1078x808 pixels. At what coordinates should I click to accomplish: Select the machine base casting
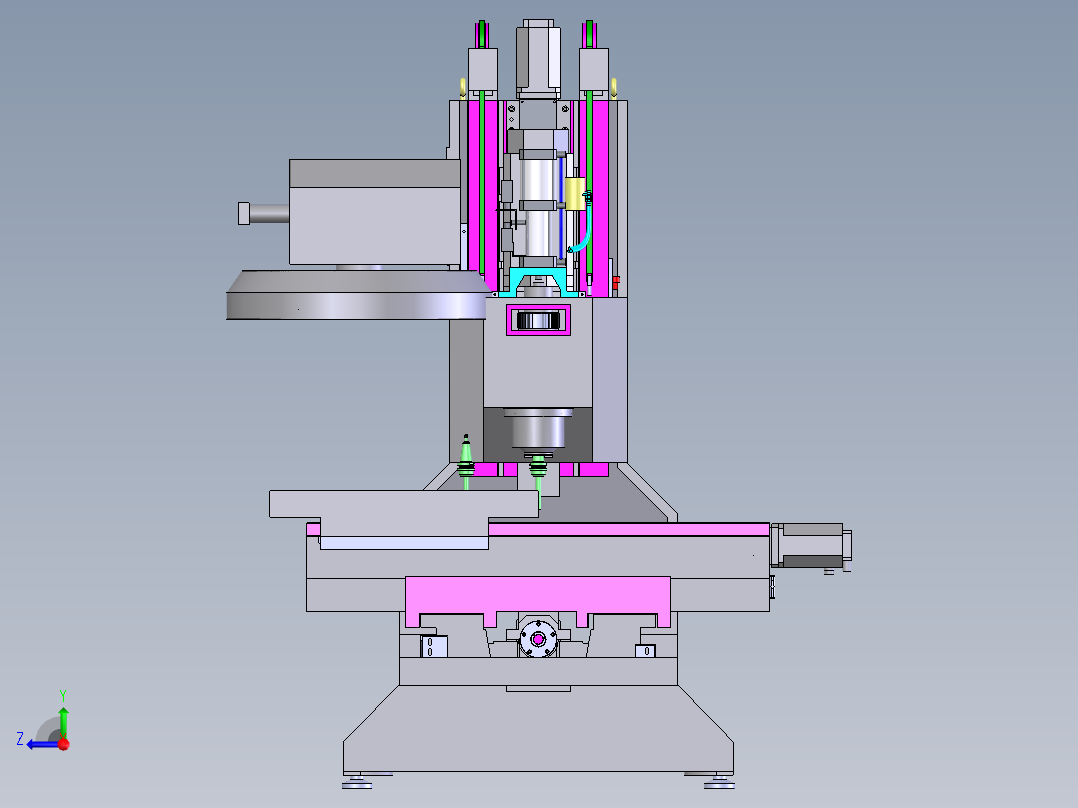click(x=538, y=728)
